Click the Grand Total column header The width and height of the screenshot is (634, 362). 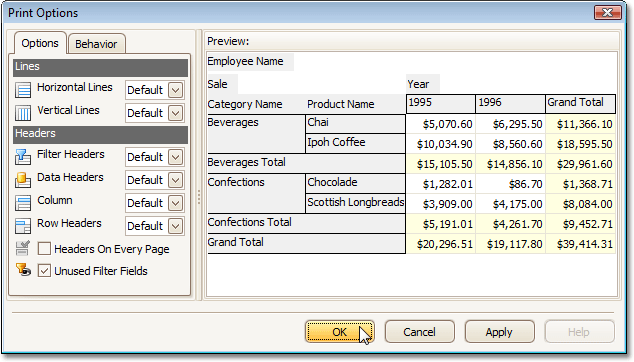[581, 104]
